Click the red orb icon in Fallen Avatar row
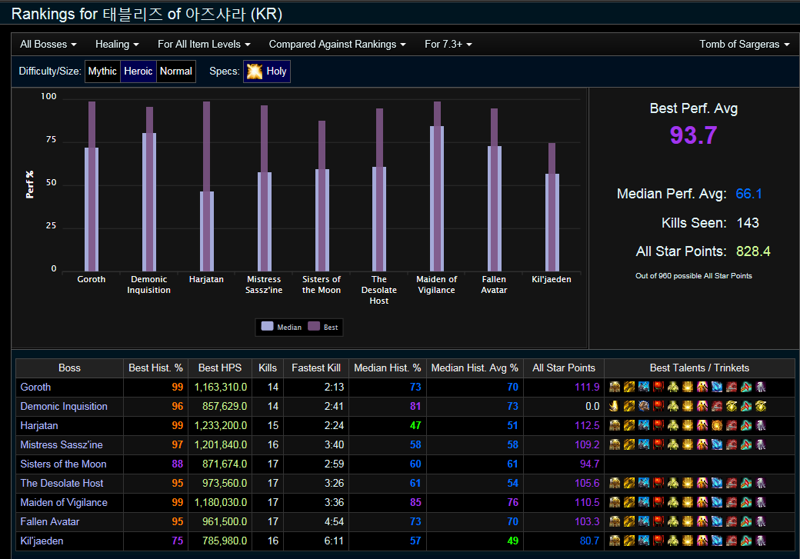 (659, 522)
